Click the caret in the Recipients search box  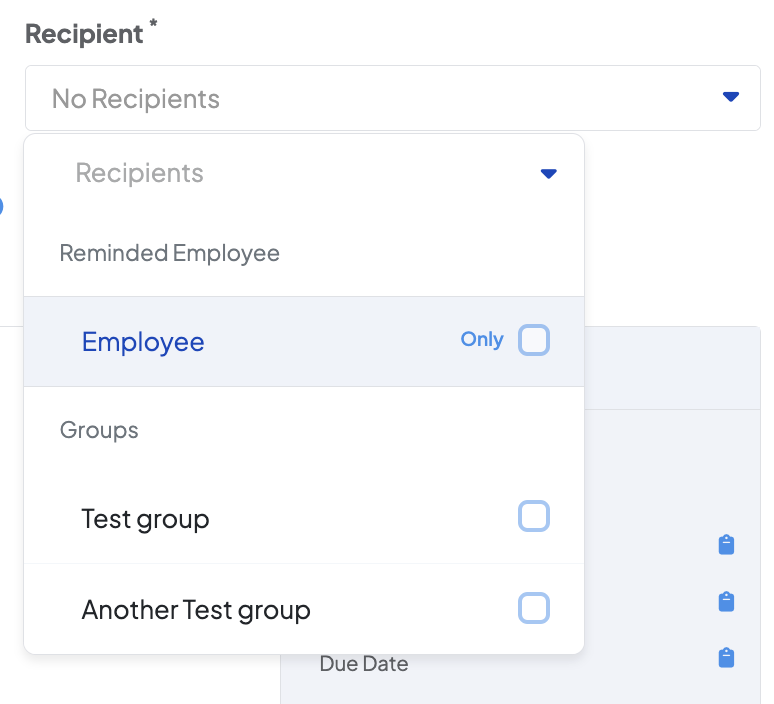coord(548,174)
